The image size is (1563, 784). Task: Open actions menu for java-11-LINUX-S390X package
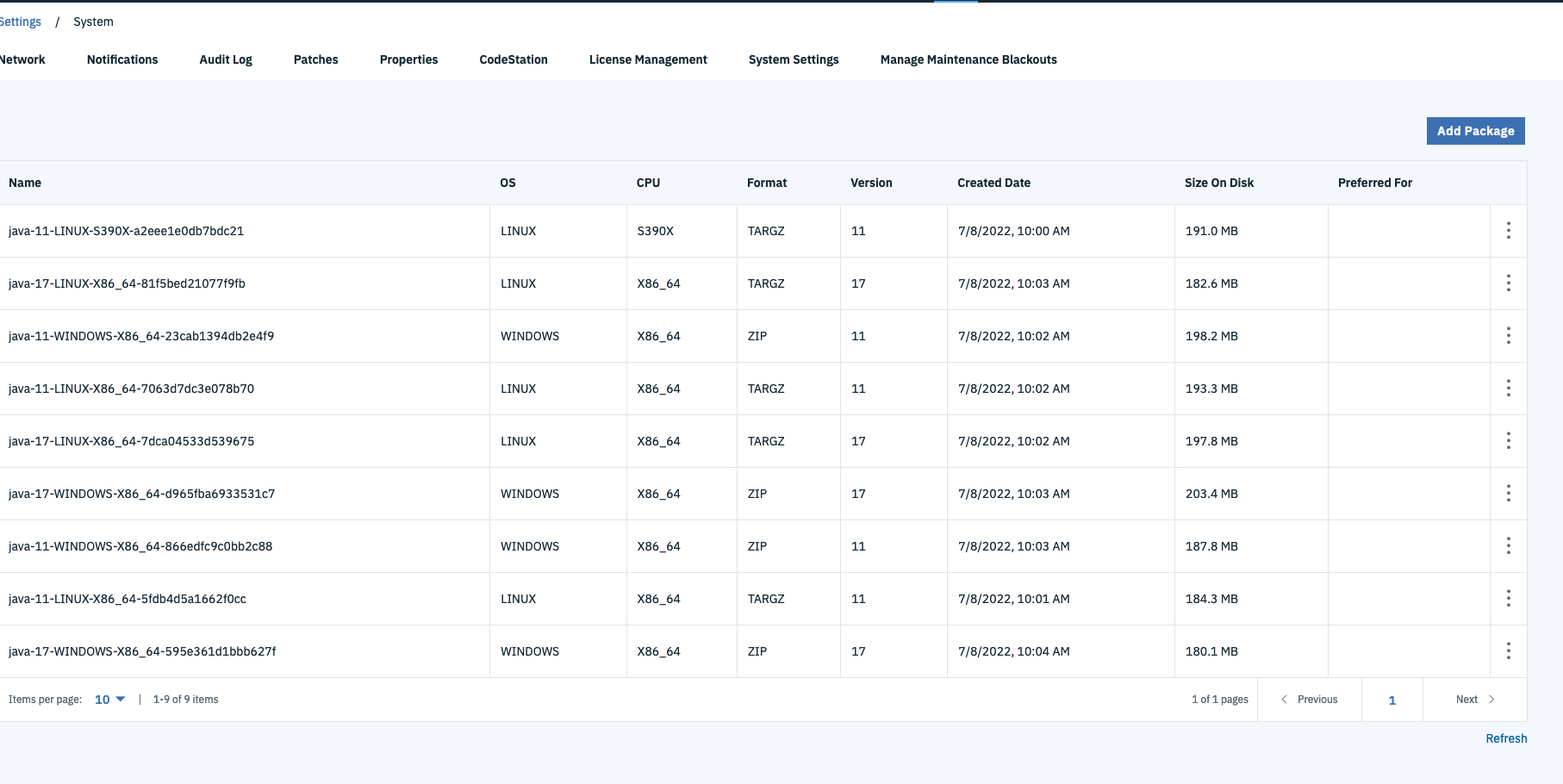(1508, 230)
